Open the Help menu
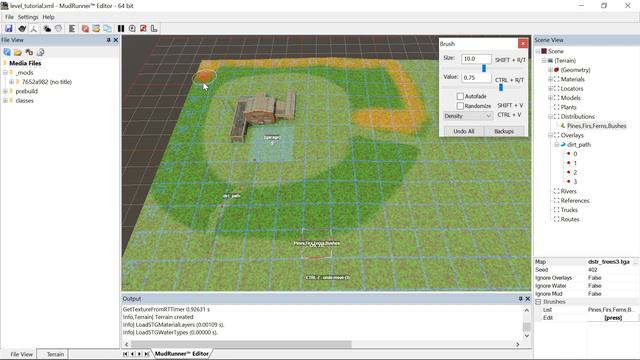The width and height of the screenshot is (640, 360). (x=48, y=17)
